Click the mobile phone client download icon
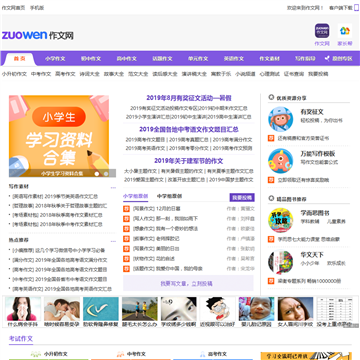Image resolution: width=360 pixels, height=360 pixels. coord(356,8)
